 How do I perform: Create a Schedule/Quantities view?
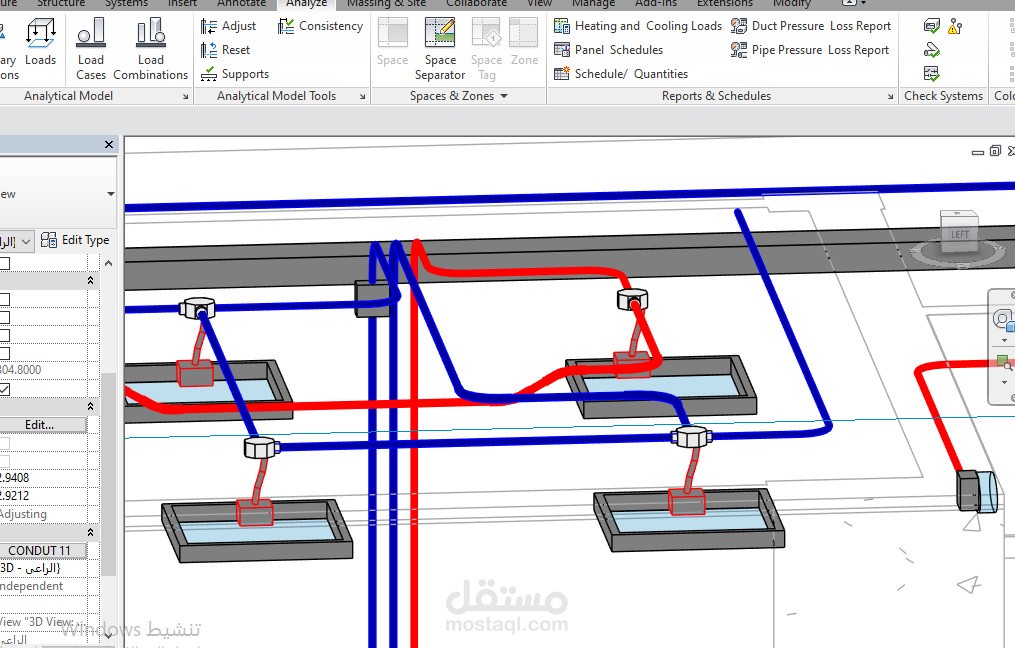[621, 74]
